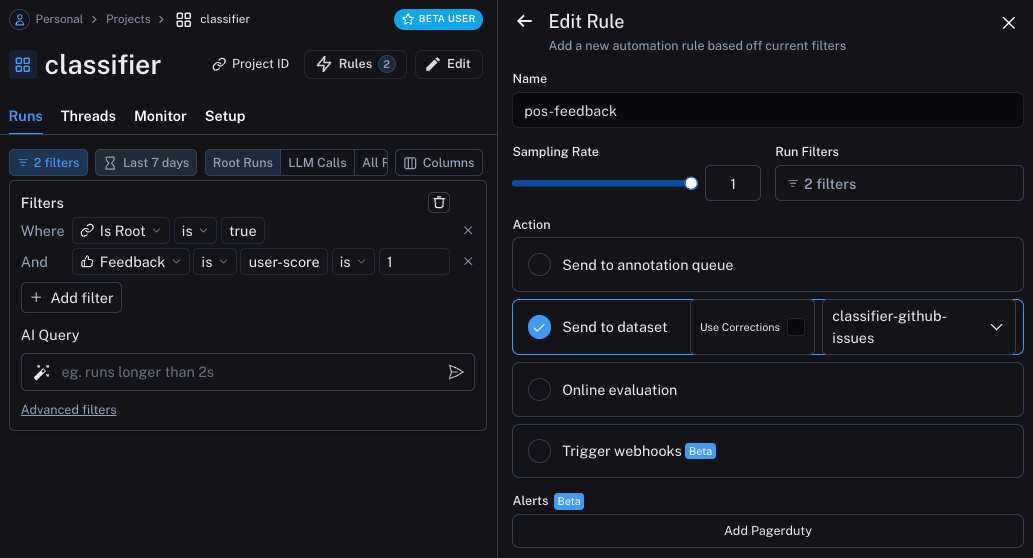Select the Online evaluation radio option
This screenshot has width=1033, height=558.
[539, 390]
